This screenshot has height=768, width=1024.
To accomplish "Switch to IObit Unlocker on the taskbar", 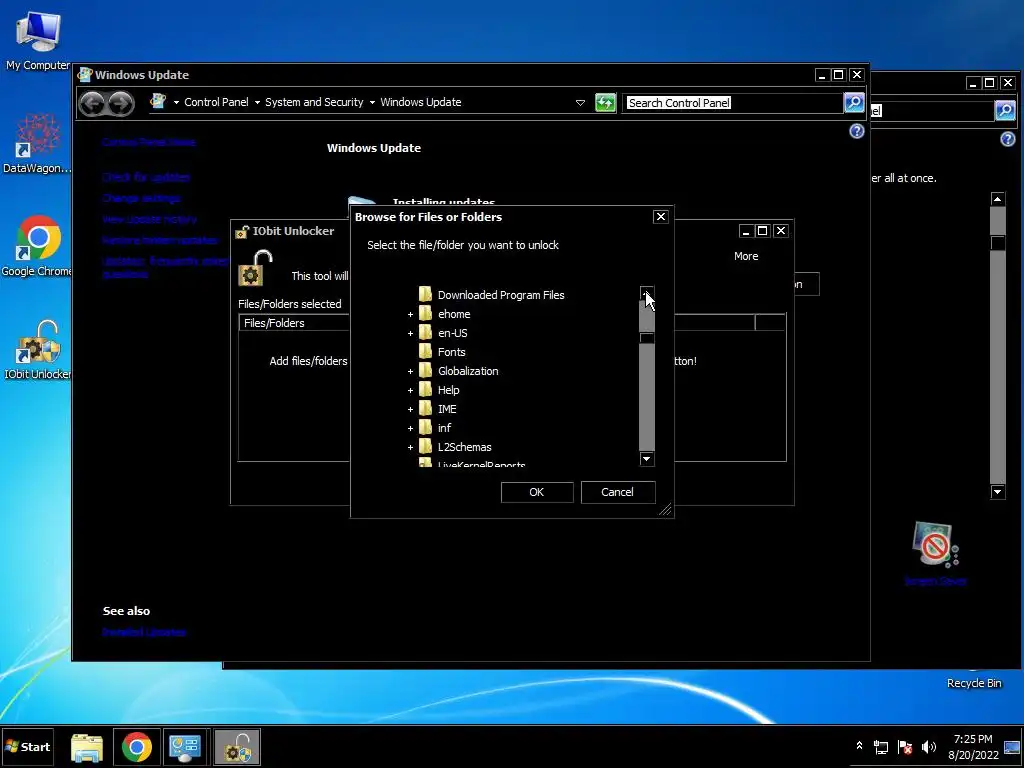I will click(237, 747).
